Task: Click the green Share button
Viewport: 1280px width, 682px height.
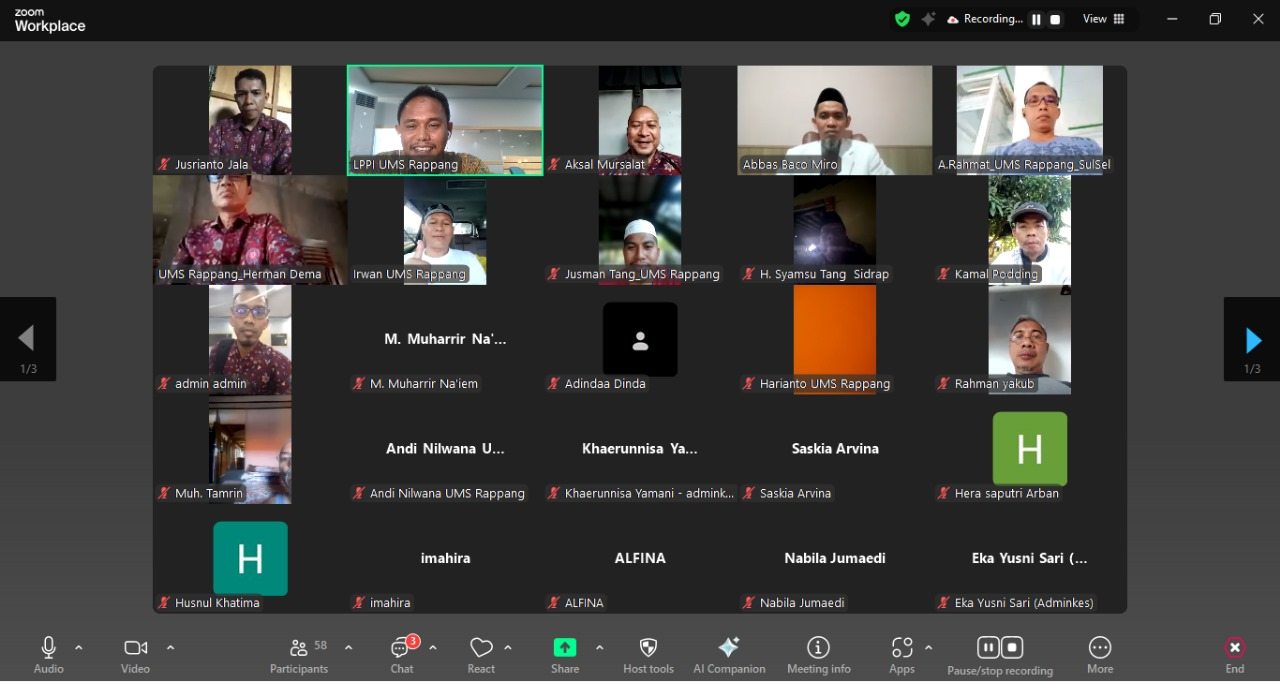Action: pyautogui.click(x=565, y=647)
